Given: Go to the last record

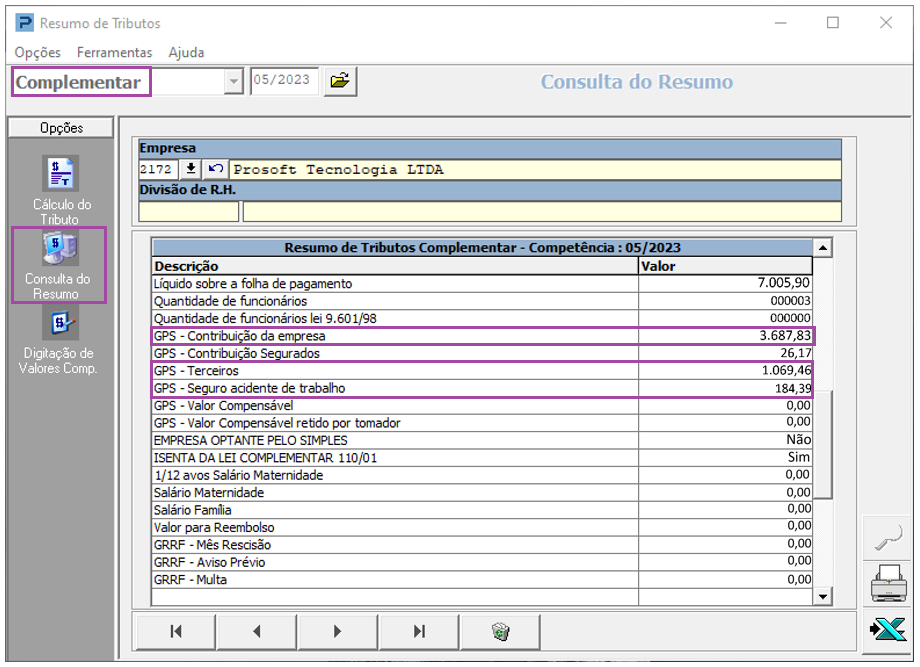Looking at the screenshot, I should tap(419, 631).
